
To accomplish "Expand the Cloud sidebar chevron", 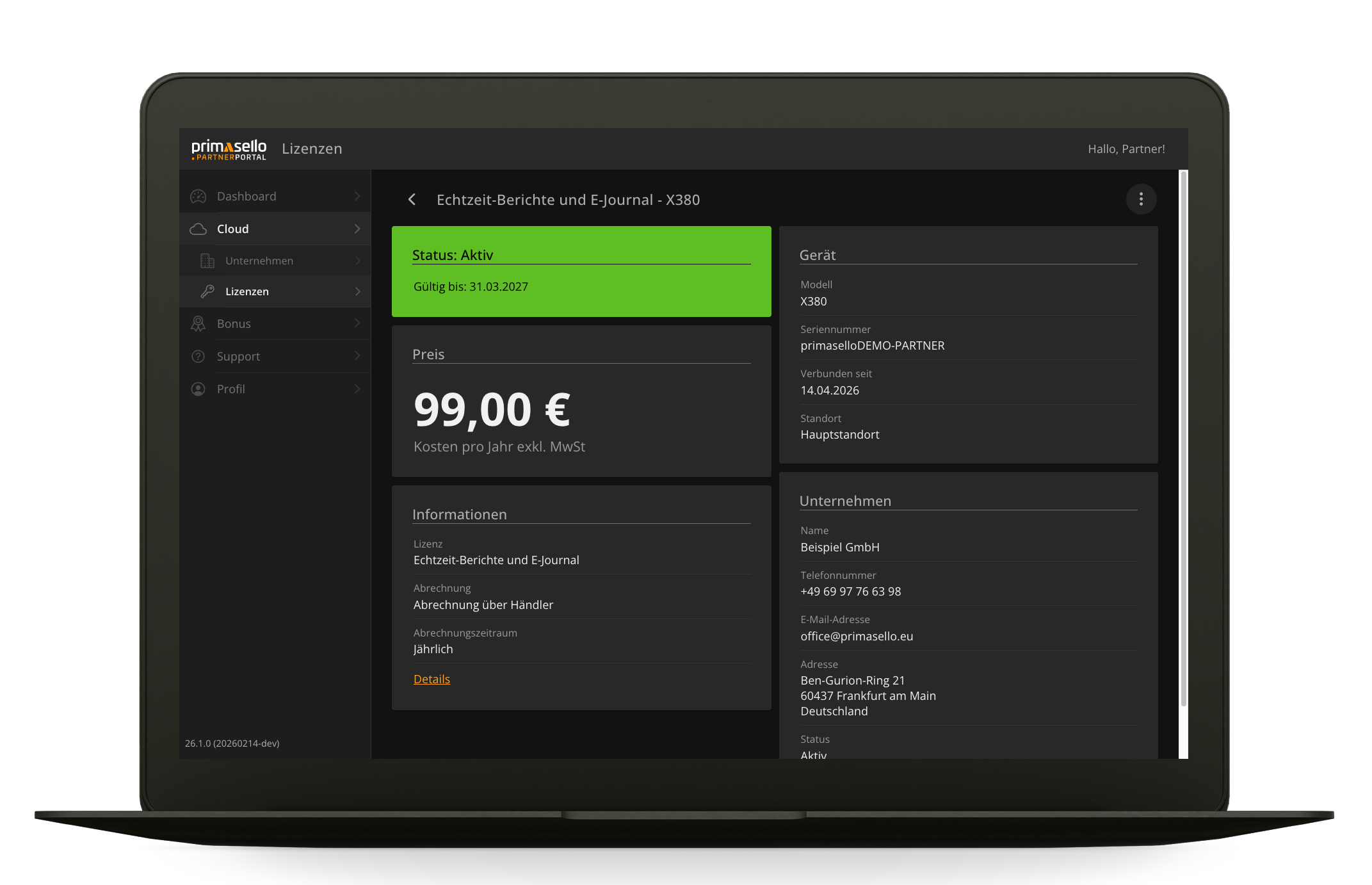I will [x=357, y=229].
